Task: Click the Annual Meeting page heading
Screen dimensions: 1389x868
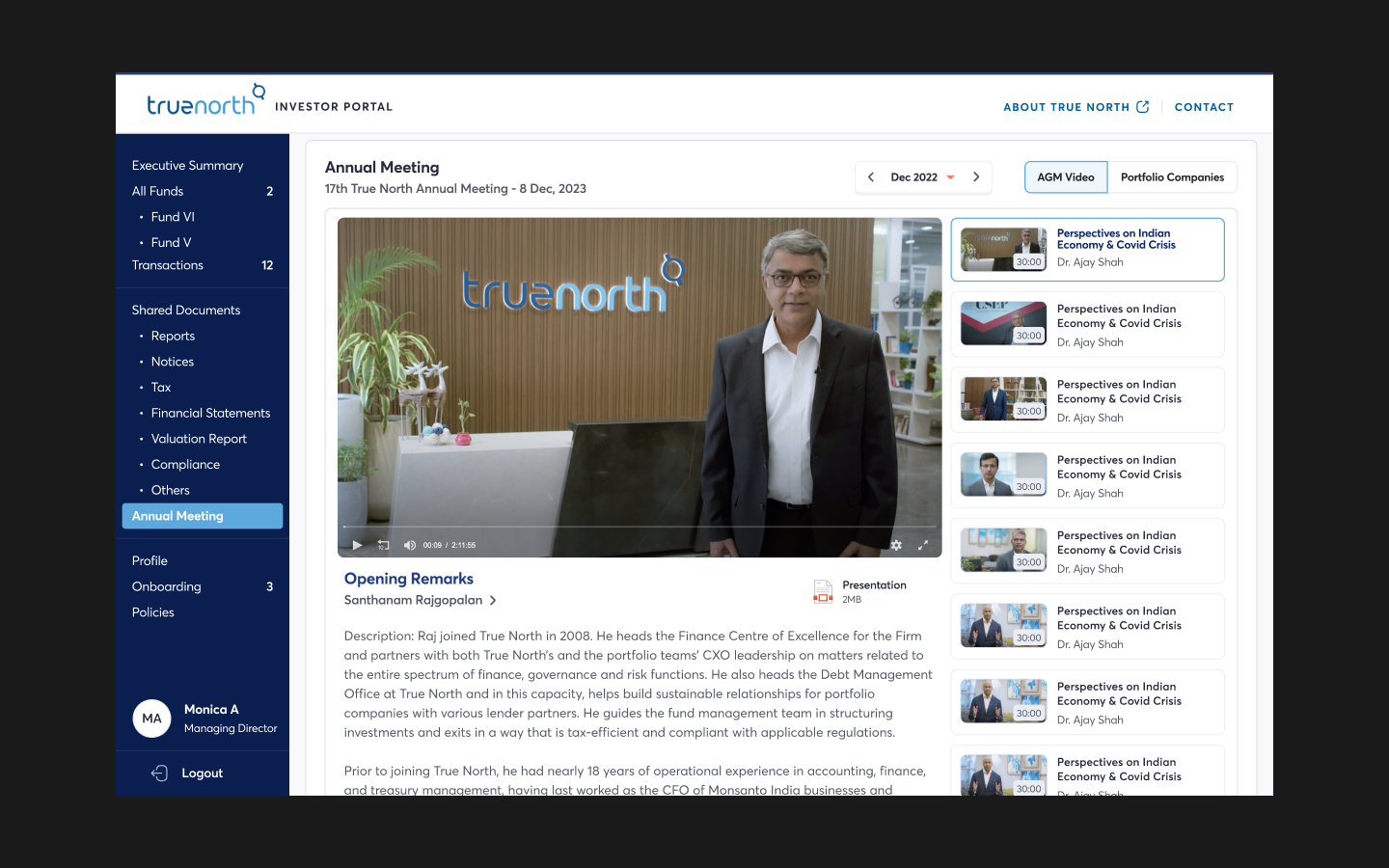Action: [x=382, y=168]
